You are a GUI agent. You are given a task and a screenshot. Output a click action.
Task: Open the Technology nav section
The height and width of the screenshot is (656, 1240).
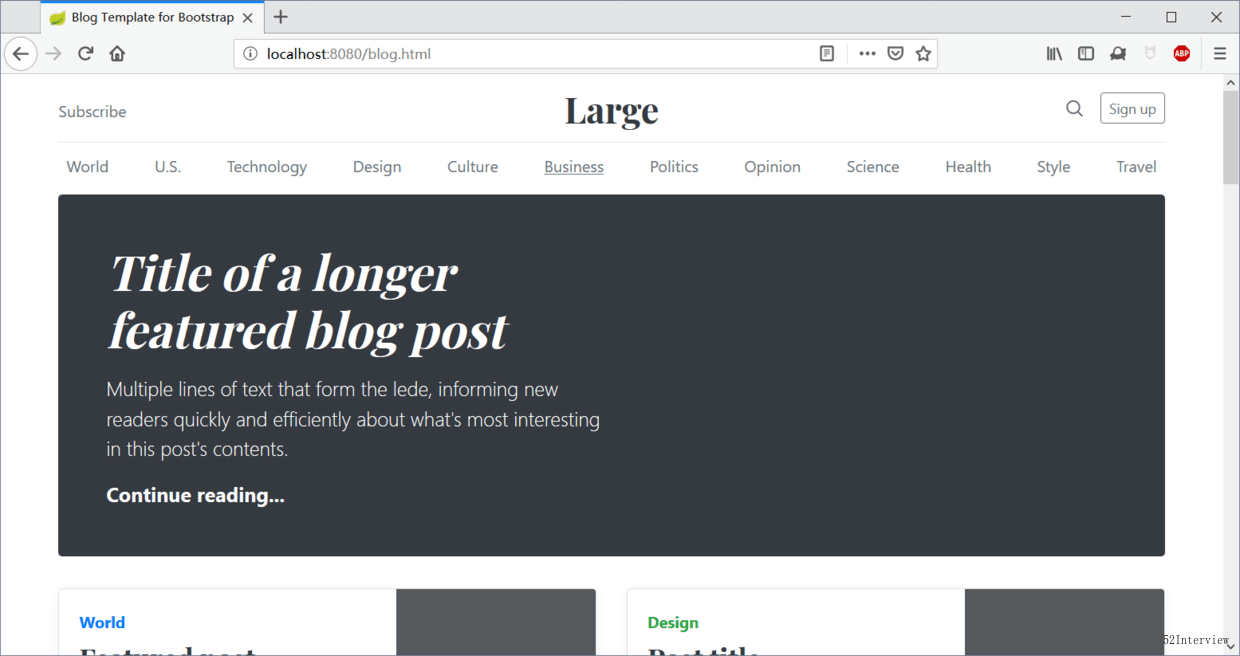pyautogui.click(x=267, y=167)
